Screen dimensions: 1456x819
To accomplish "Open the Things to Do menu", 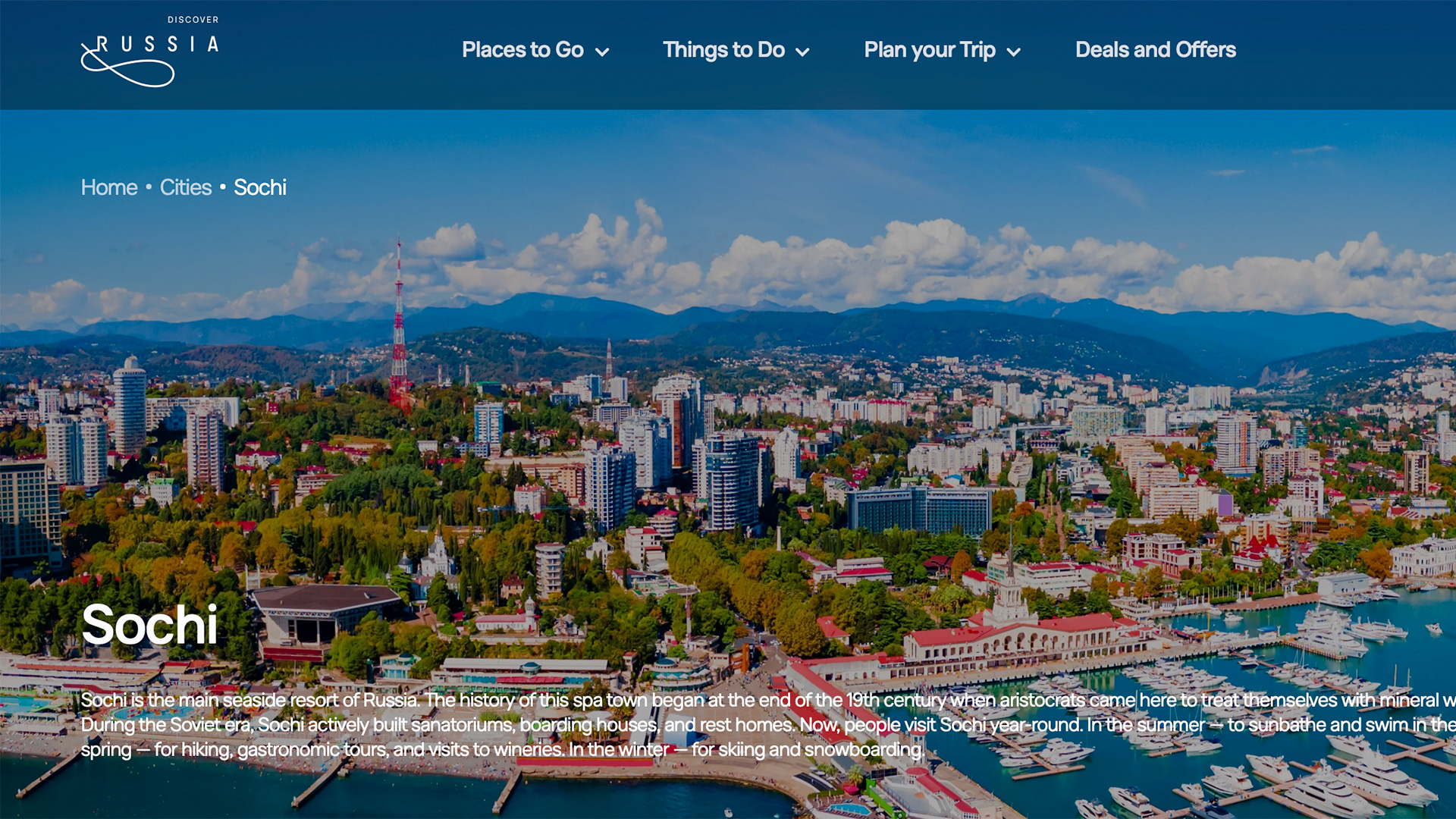I will (x=723, y=50).
